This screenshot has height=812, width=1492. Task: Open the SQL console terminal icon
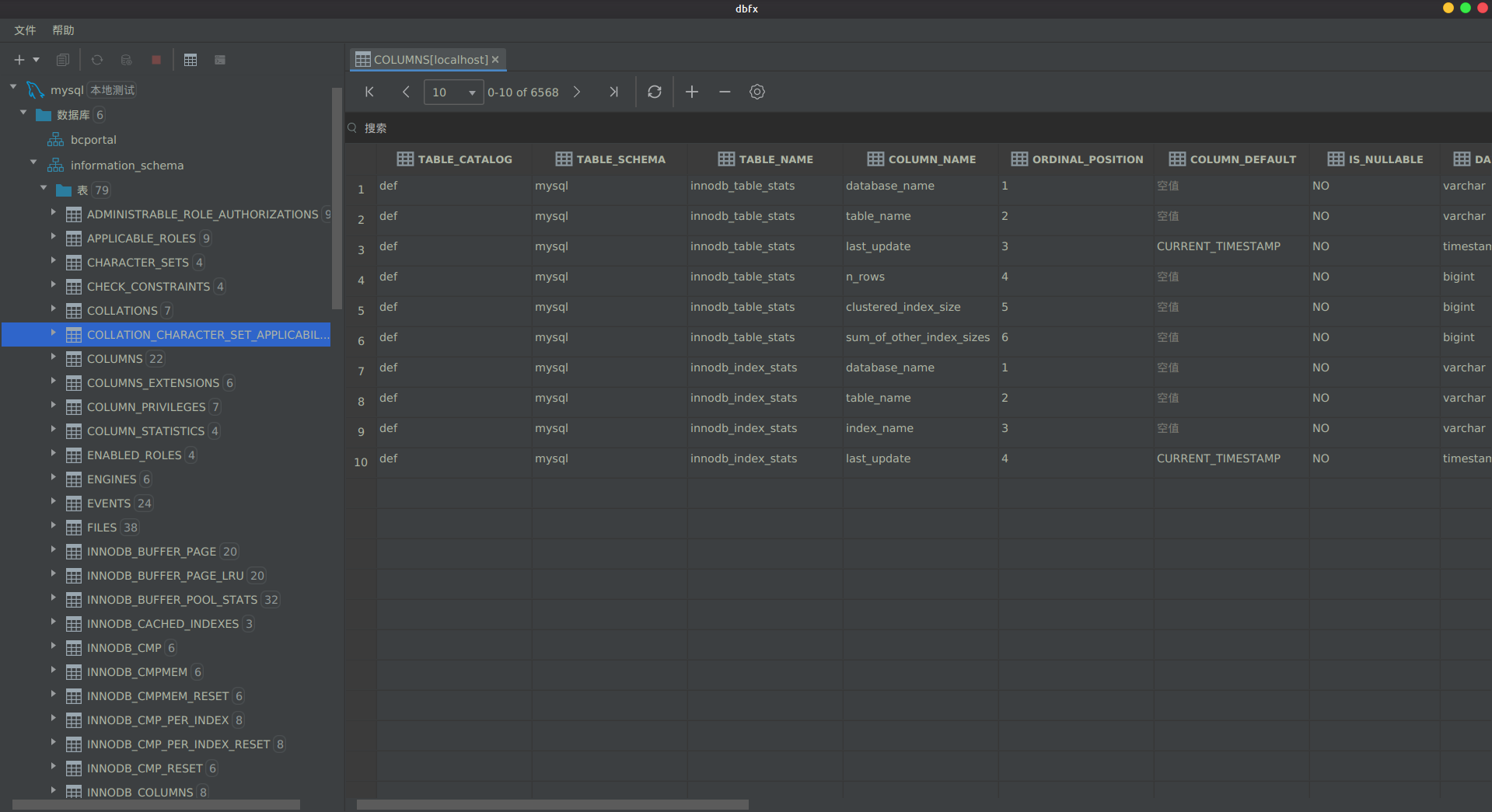(x=220, y=60)
